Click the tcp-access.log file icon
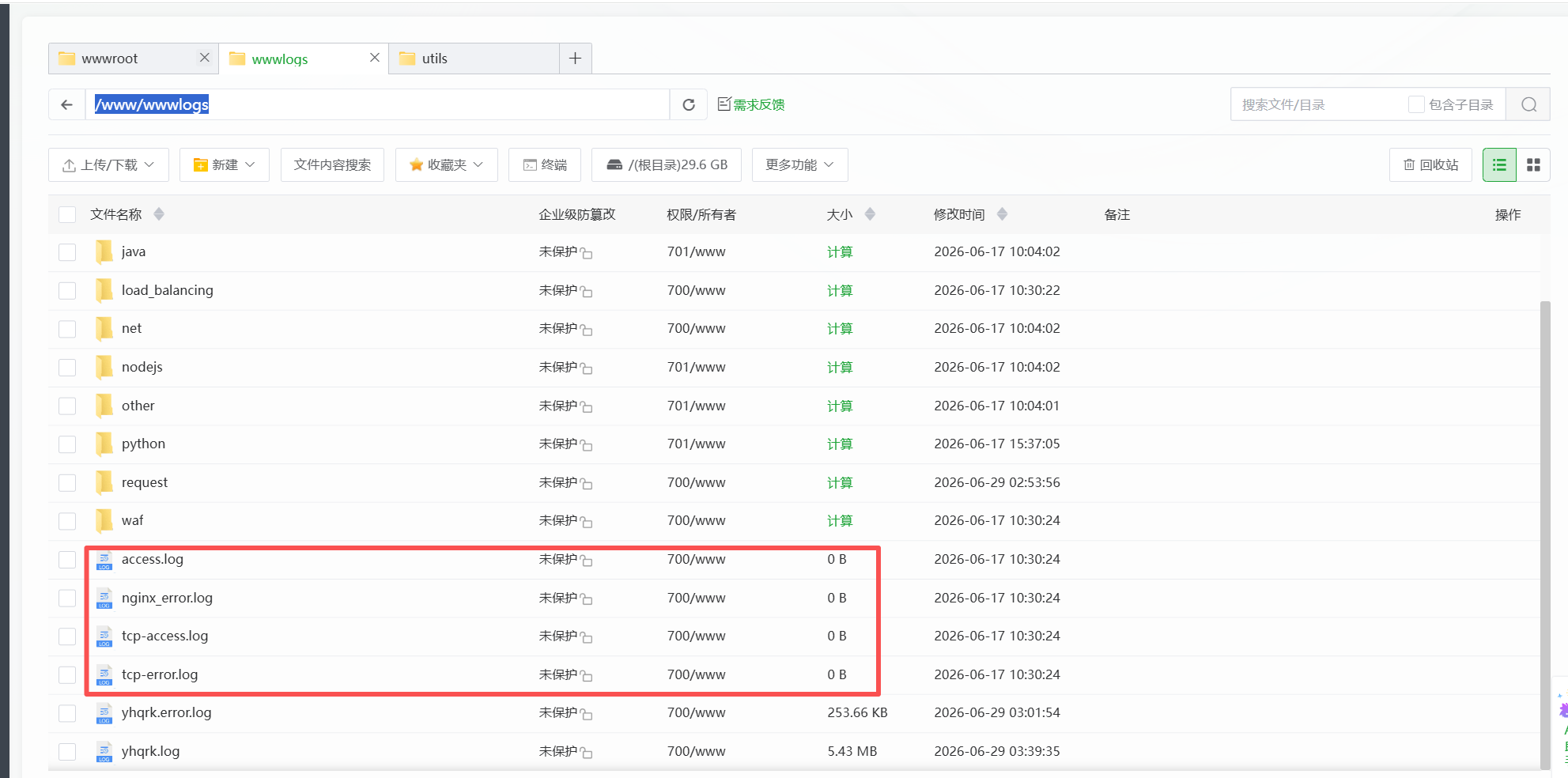Screen dimensions: 1568x778 tap(104, 636)
